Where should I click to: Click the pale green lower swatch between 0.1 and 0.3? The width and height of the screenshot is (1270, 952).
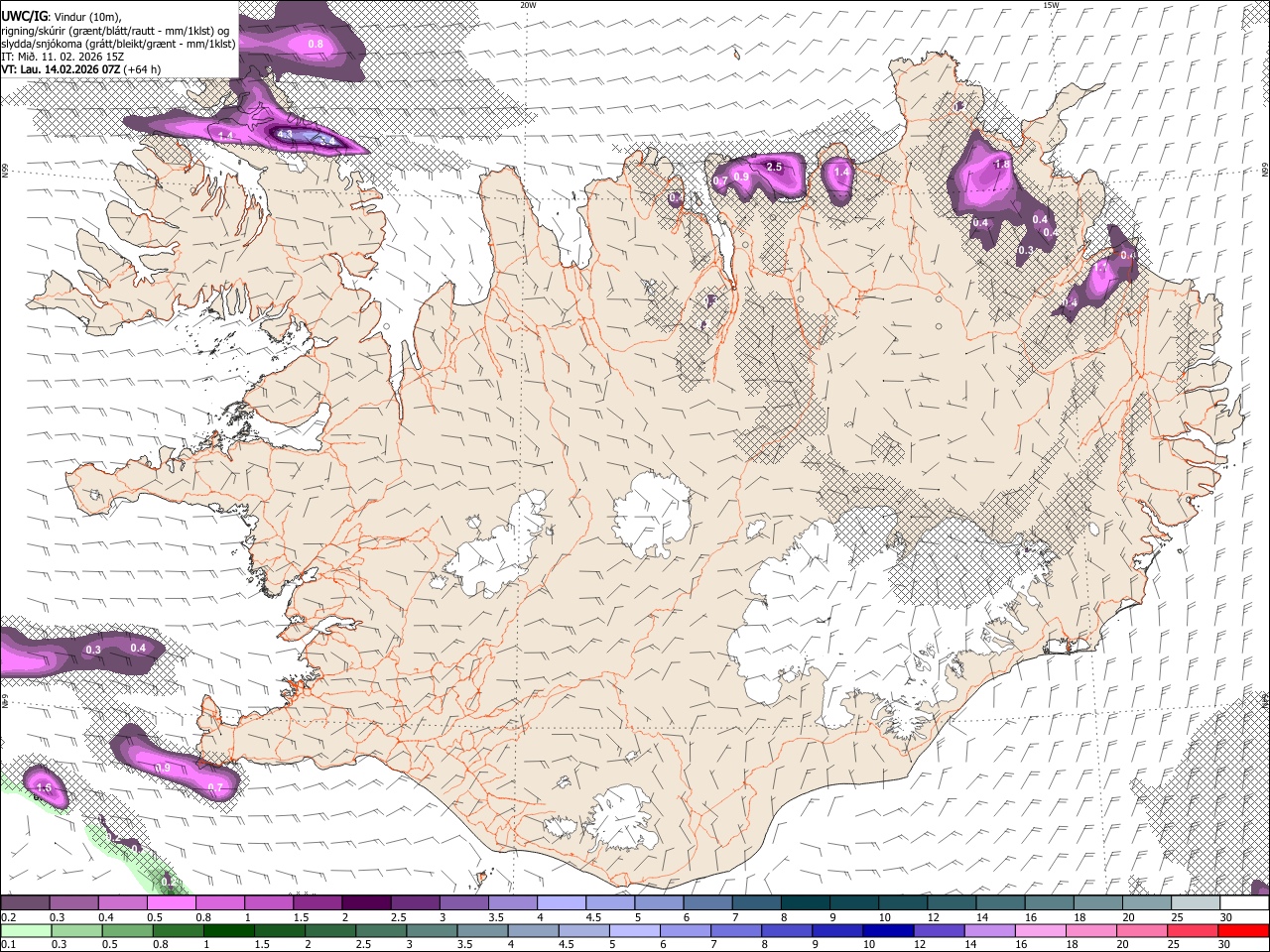(x=26, y=930)
